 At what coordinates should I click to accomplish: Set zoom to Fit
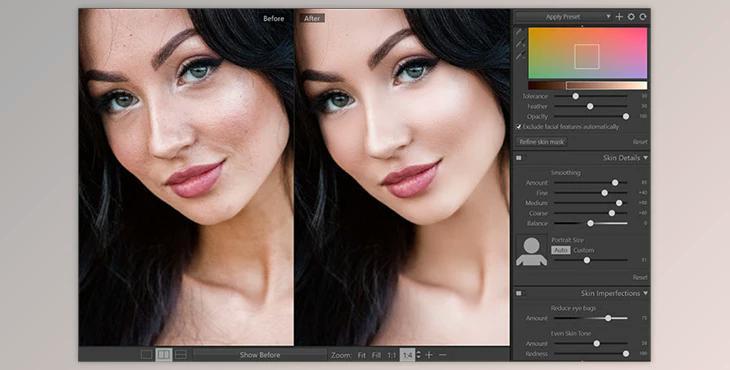[362, 355]
